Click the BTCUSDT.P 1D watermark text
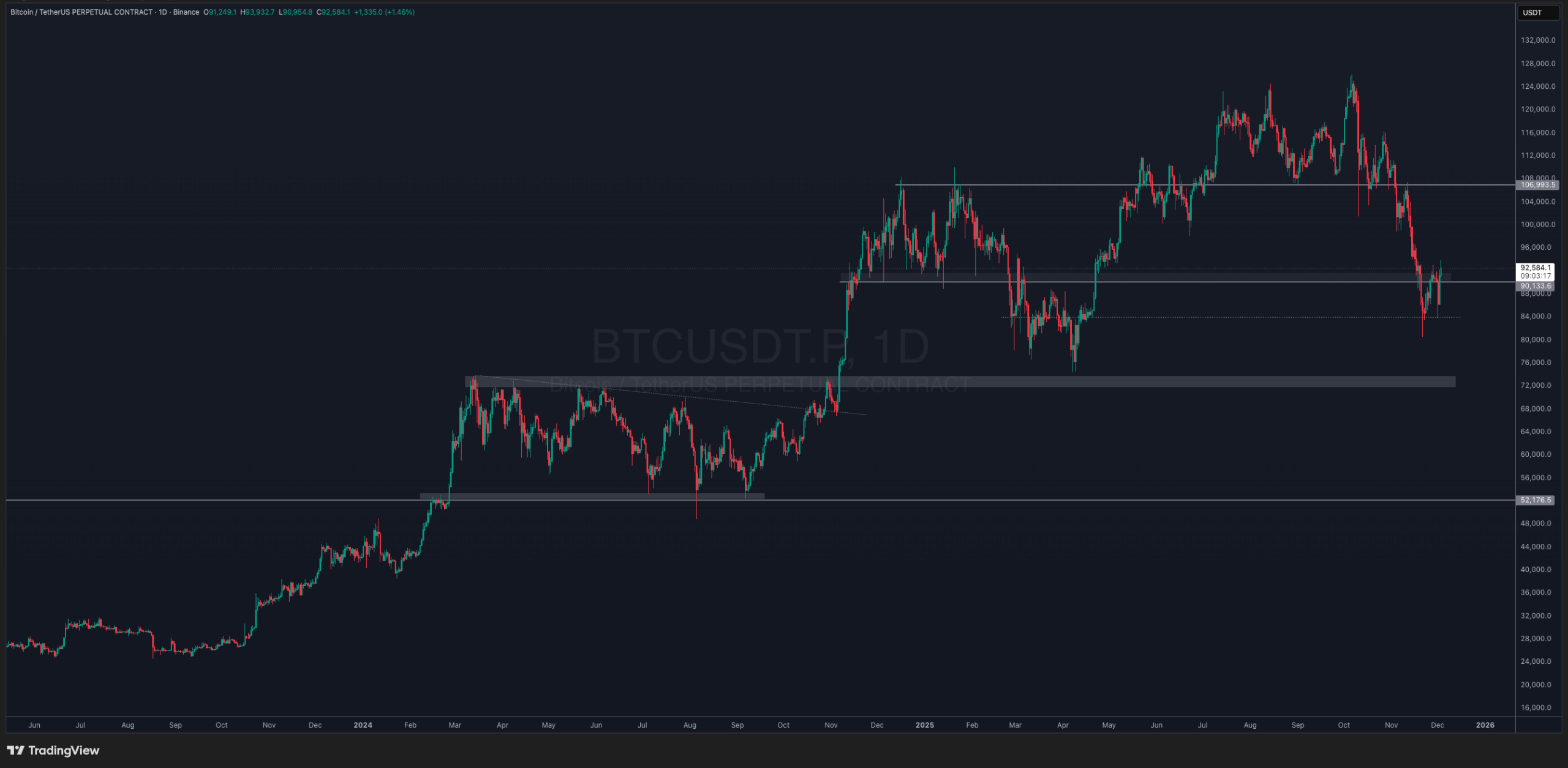Image resolution: width=1568 pixels, height=768 pixels. point(759,347)
